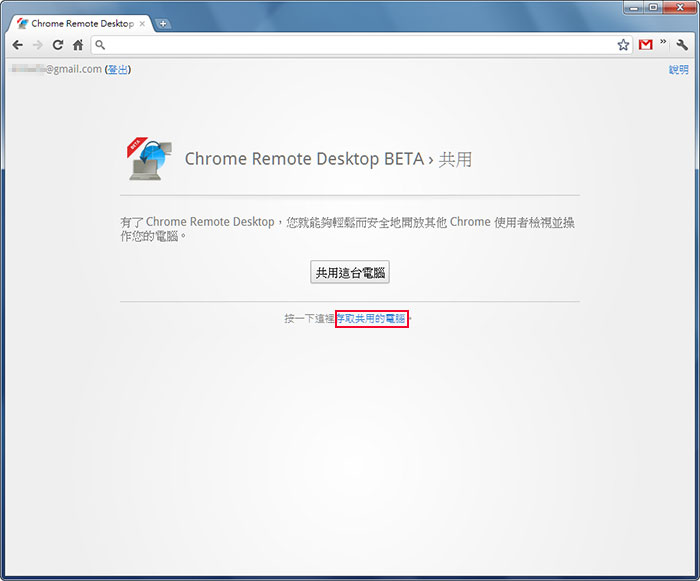
Task: Click the magnifier icon in address bar
Action: click(x=100, y=45)
